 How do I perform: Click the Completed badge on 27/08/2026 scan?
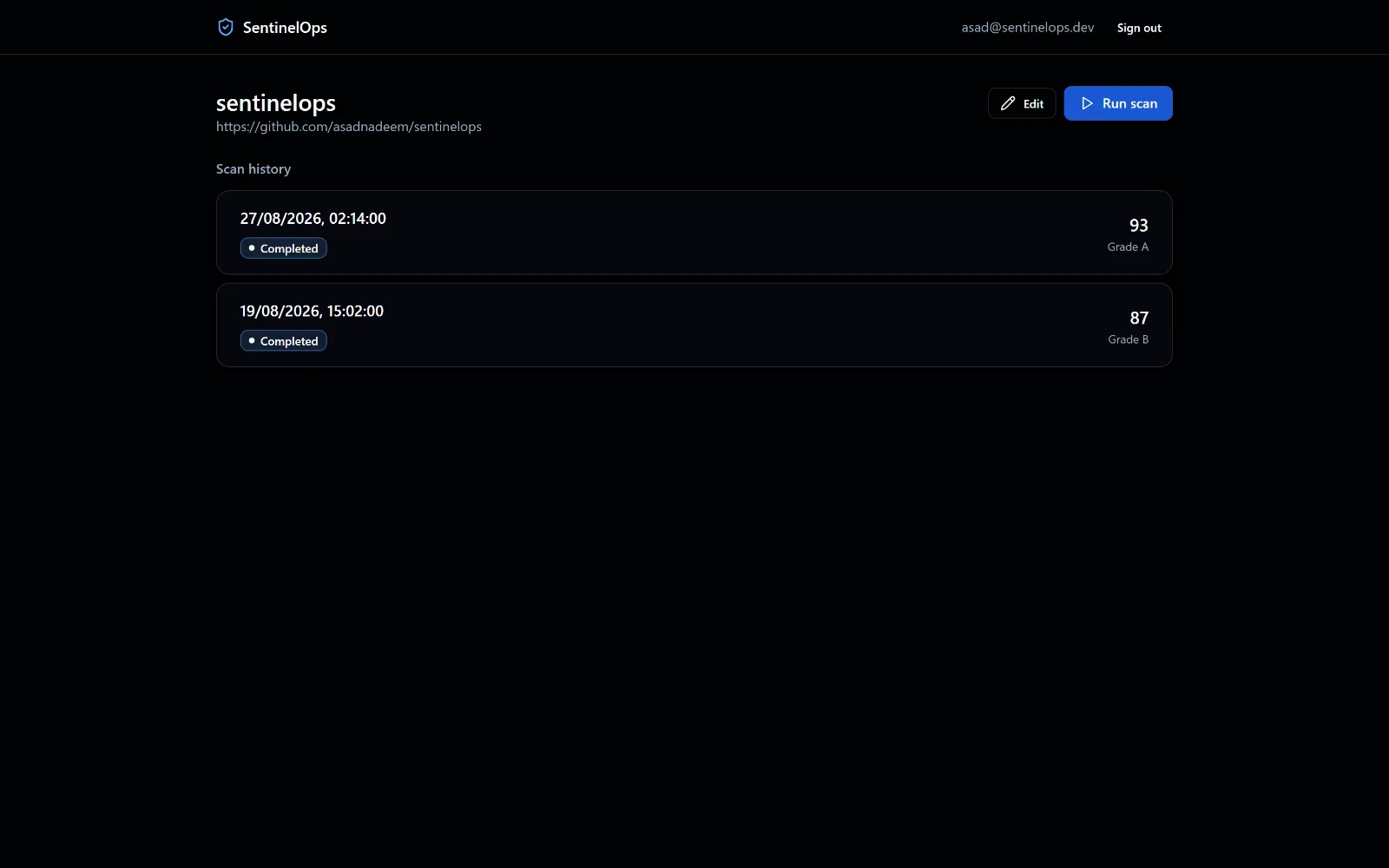[x=284, y=248]
